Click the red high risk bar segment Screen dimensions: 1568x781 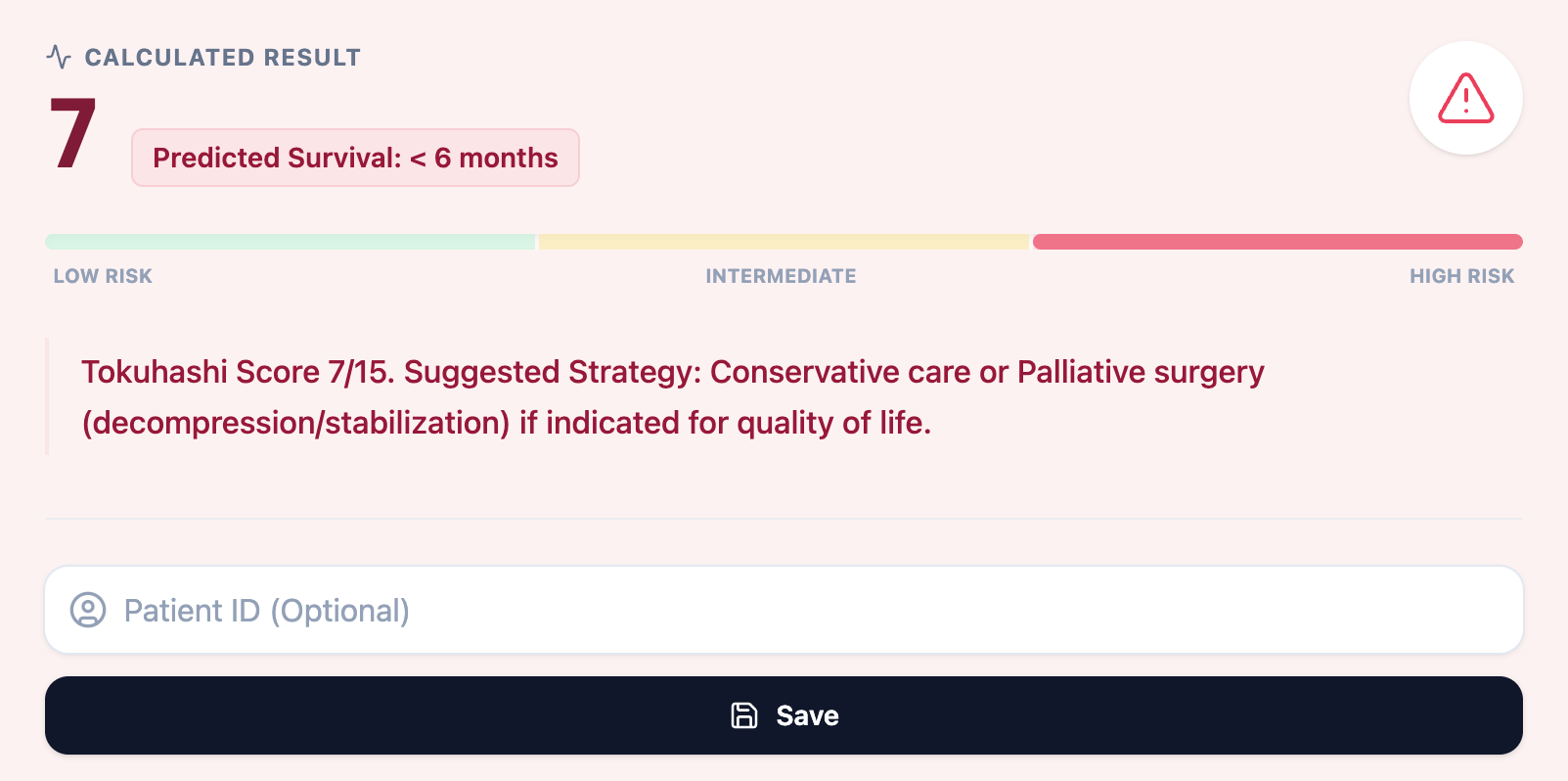tap(1277, 242)
